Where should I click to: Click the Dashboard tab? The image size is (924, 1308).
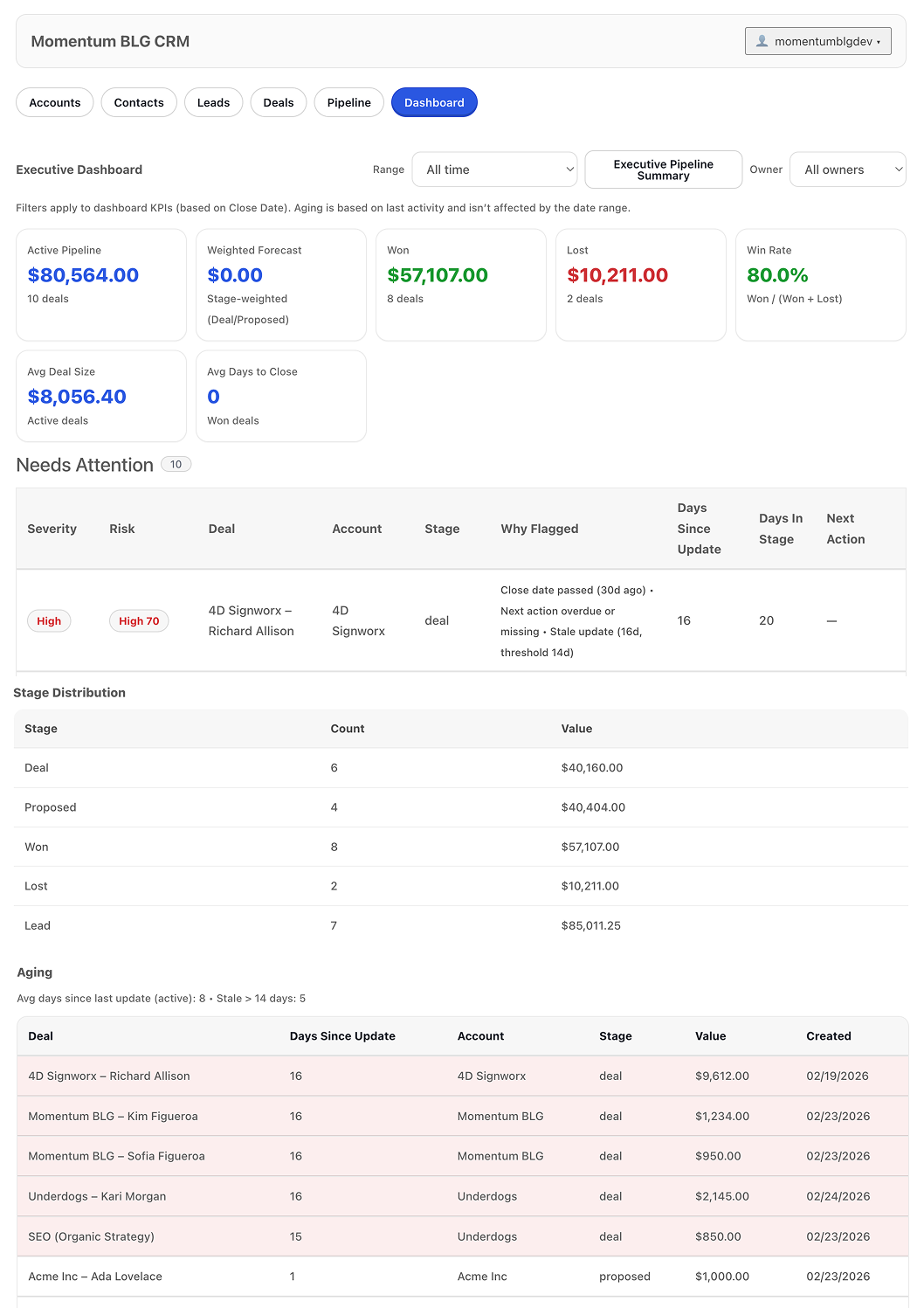tap(434, 102)
